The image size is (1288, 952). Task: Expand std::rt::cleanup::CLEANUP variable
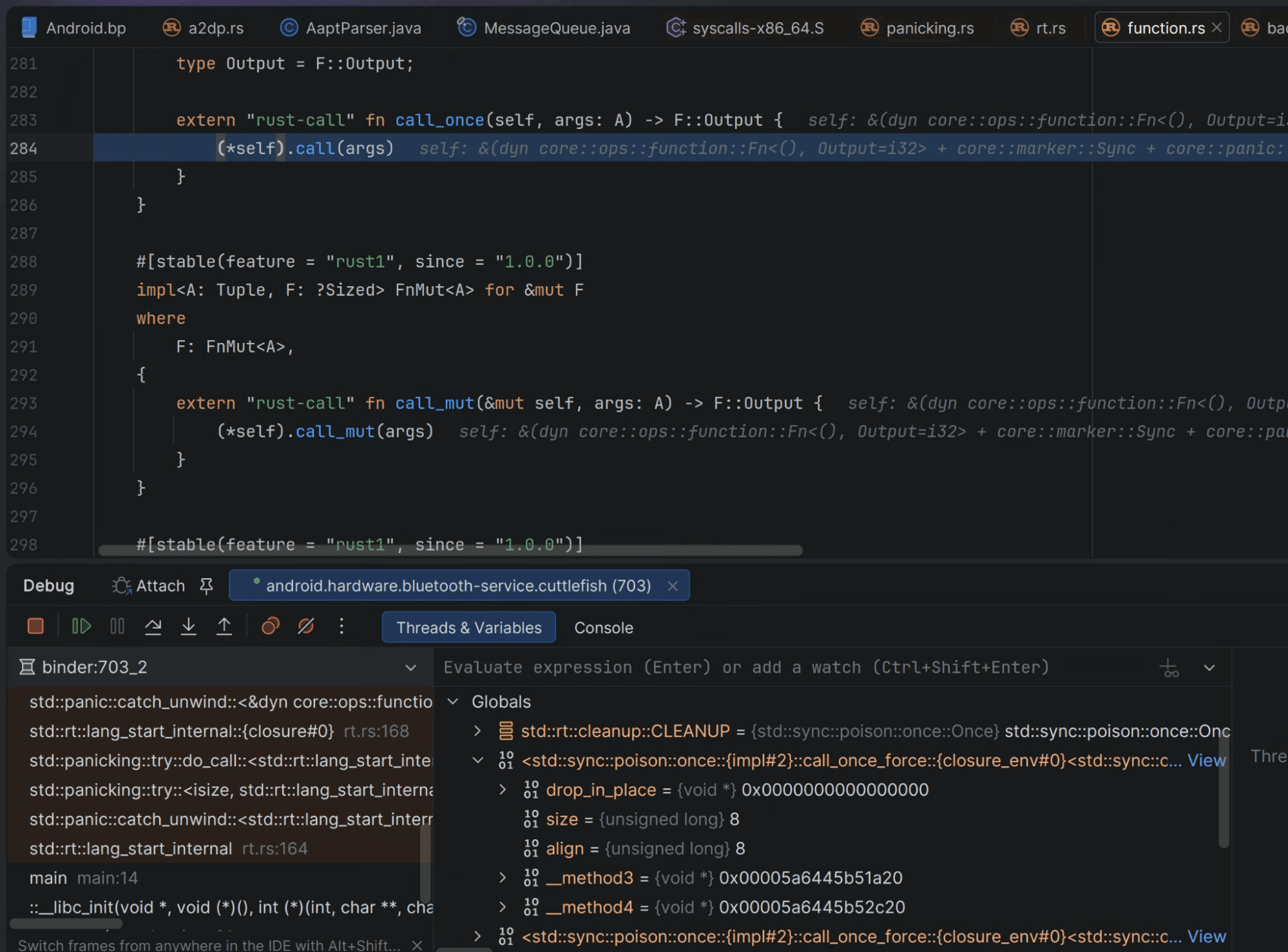477,731
